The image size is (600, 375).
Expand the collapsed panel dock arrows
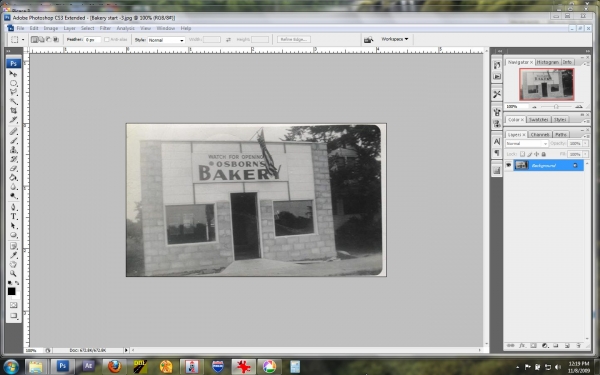point(500,51)
